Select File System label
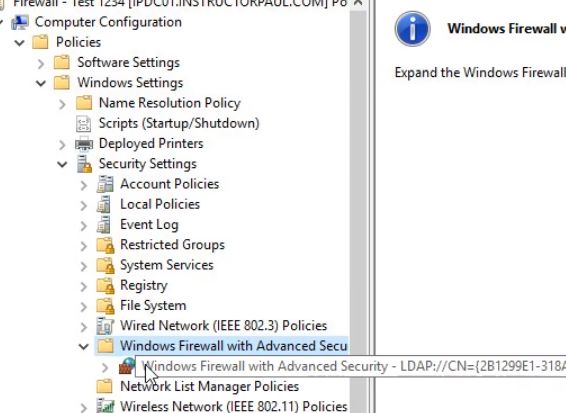Viewport: 566px width, 413px height. tap(153, 306)
